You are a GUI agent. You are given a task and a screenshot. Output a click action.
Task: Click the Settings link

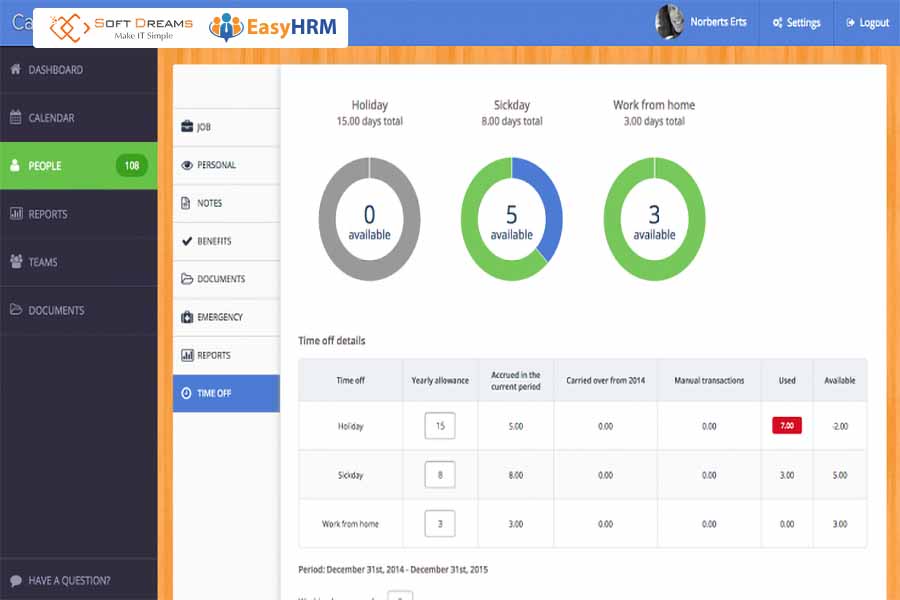796,23
